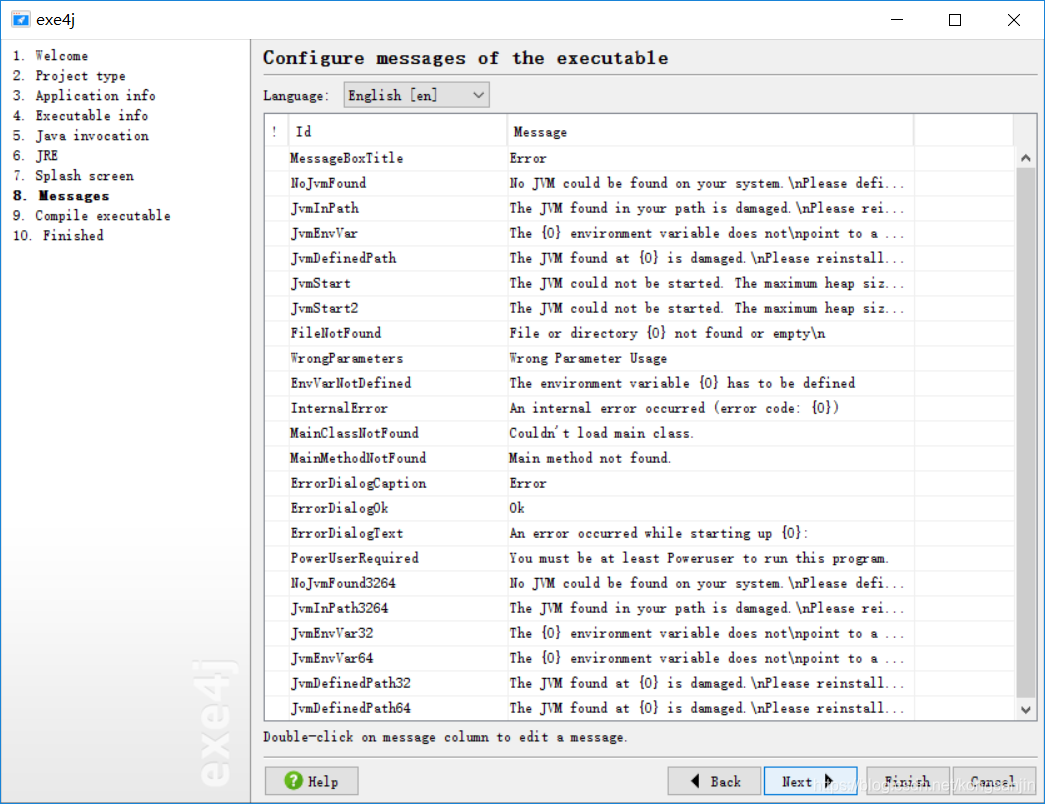
Task: Sort table by Id column header
Action: coord(397,131)
